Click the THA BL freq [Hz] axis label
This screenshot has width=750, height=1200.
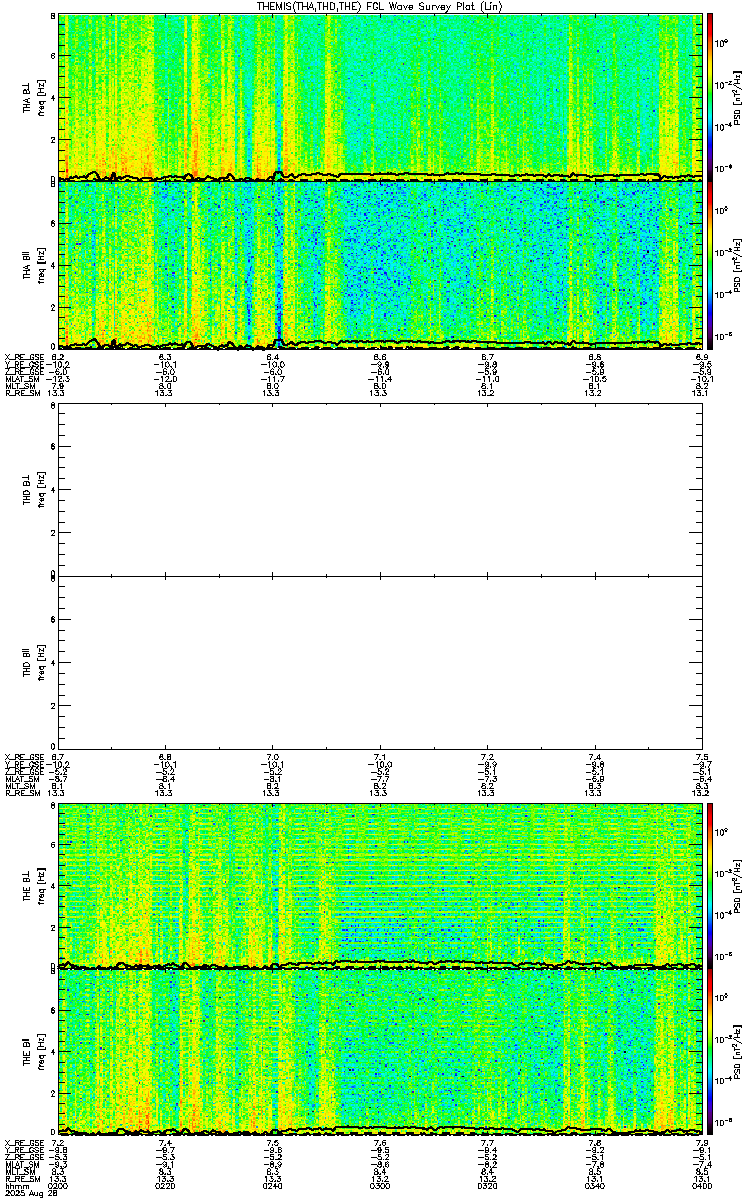click(42, 97)
